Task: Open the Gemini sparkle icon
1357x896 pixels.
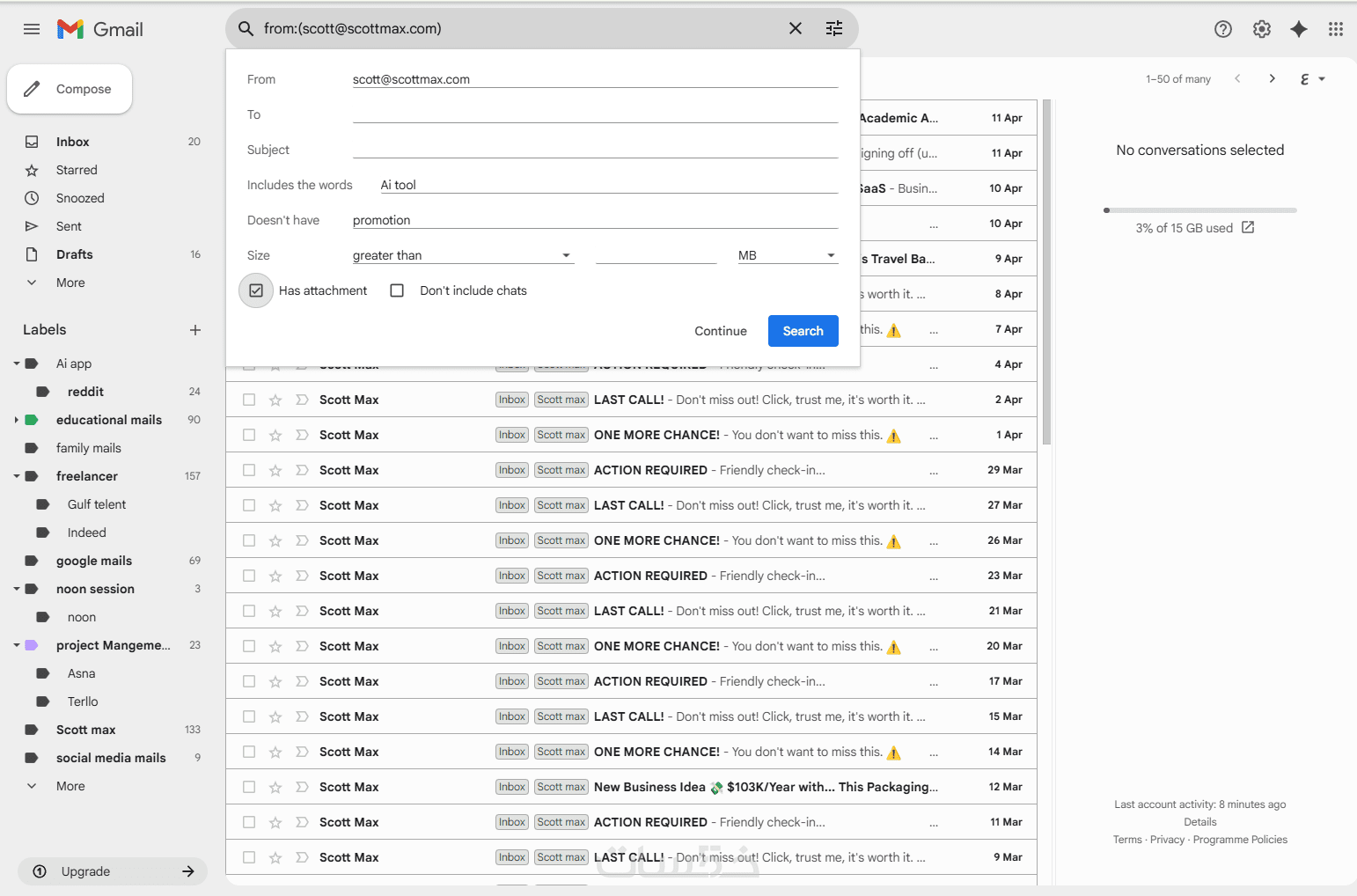Action: [1299, 29]
